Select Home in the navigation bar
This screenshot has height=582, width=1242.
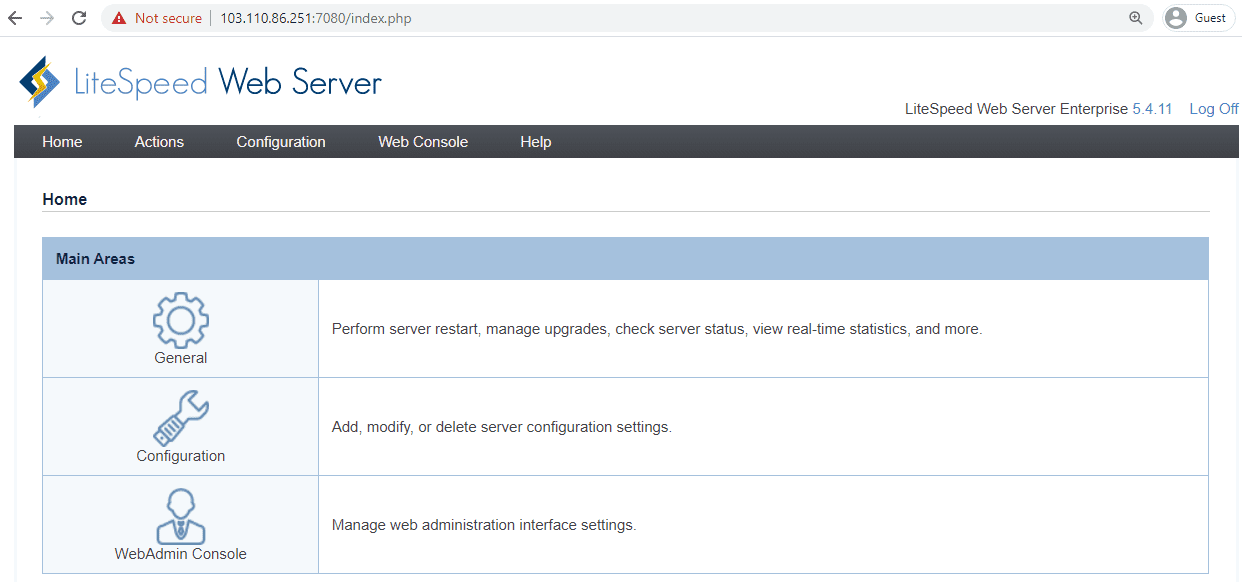[x=62, y=141]
